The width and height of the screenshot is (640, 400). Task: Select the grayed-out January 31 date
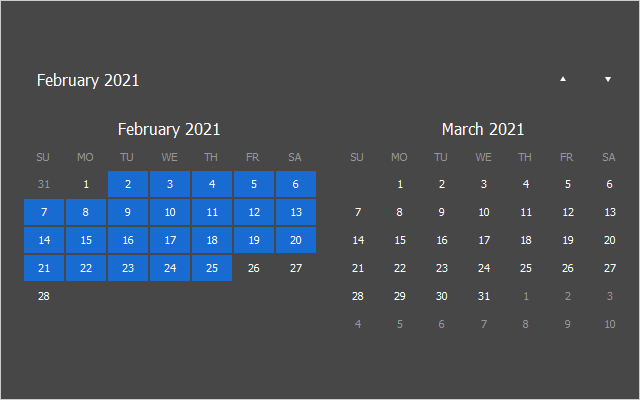coord(44,184)
